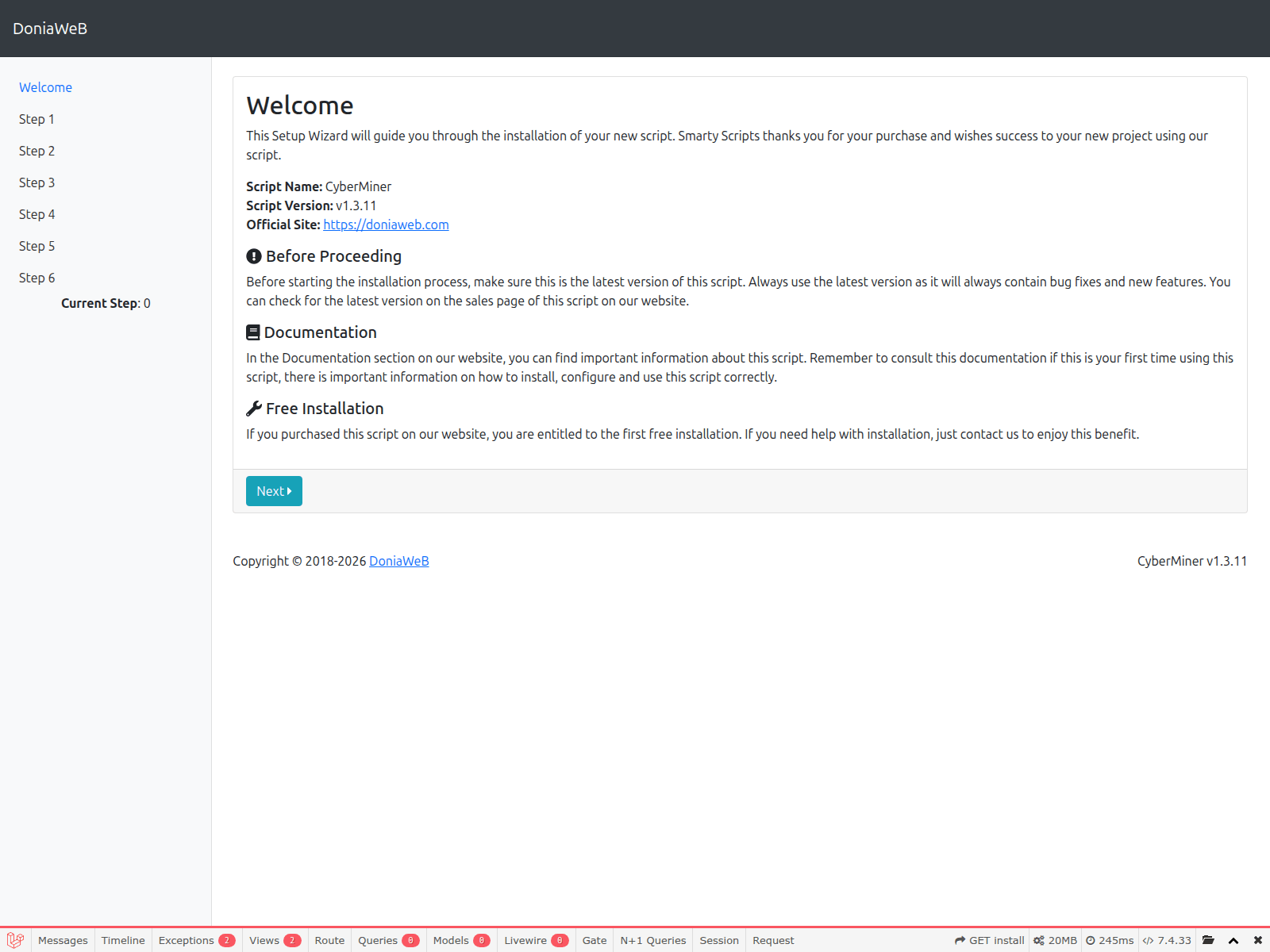This screenshot has height=952, width=1270.
Task: Click the 'Script Version: v1.3.11' line
Action: (x=311, y=205)
